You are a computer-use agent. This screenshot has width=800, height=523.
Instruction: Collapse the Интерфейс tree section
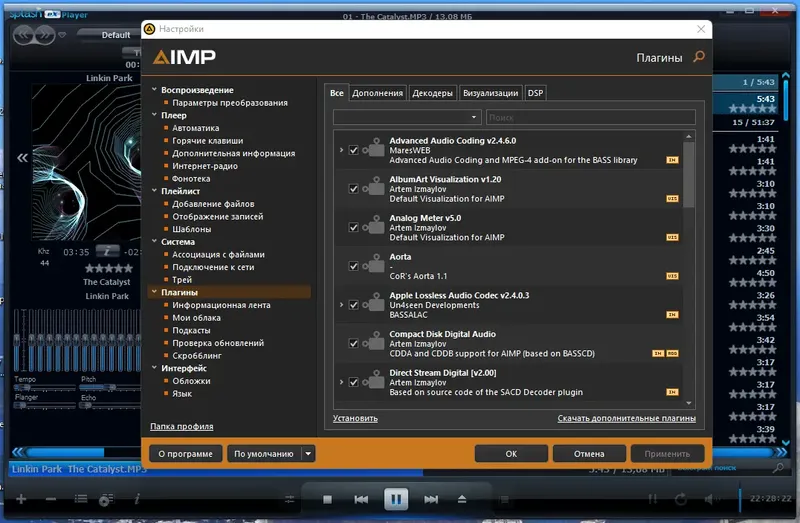click(x=154, y=367)
